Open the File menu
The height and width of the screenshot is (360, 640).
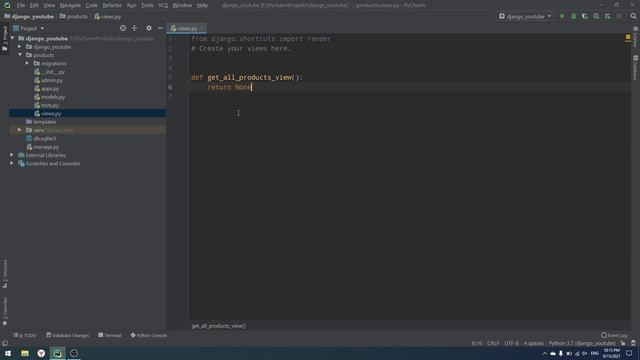tap(21, 5)
